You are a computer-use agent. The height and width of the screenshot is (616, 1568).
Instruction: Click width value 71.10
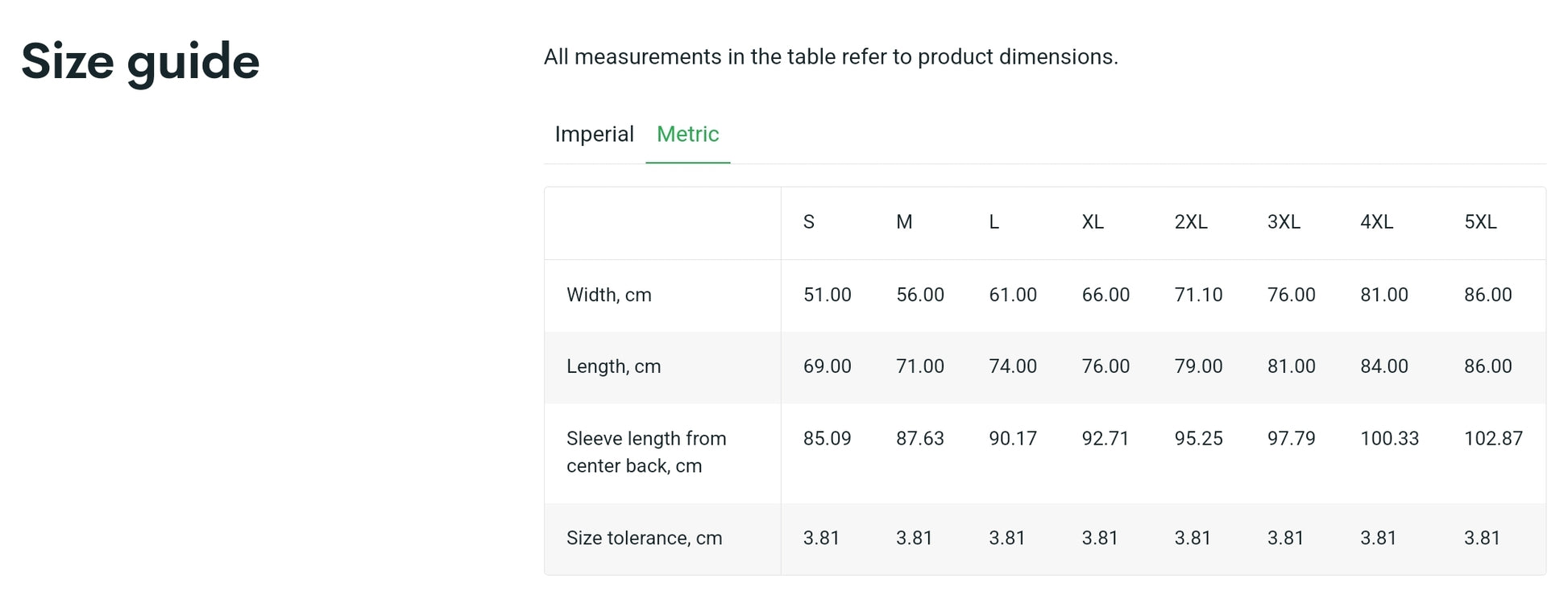pyautogui.click(x=1198, y=296)
